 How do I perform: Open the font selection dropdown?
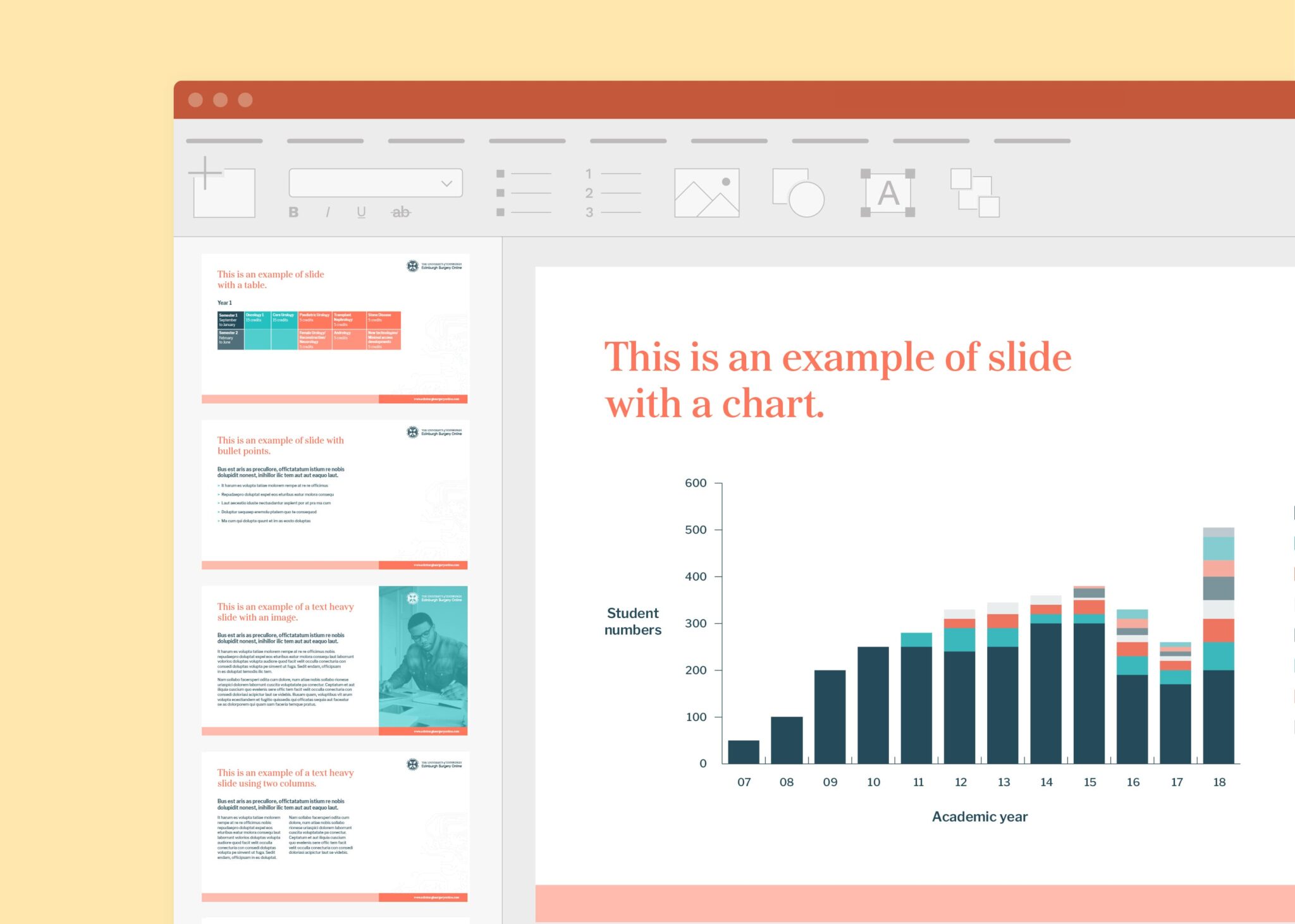(x=447, y=183)
